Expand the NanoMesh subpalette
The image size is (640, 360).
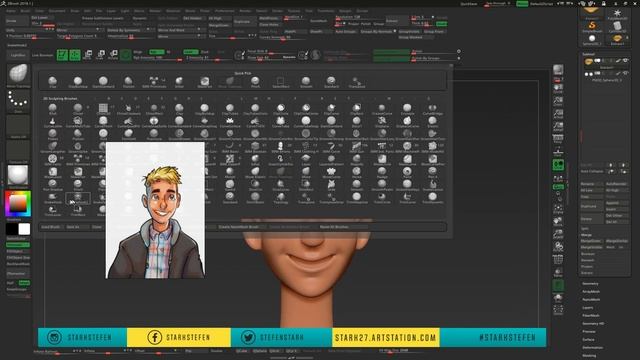click(x=591, y=300)
